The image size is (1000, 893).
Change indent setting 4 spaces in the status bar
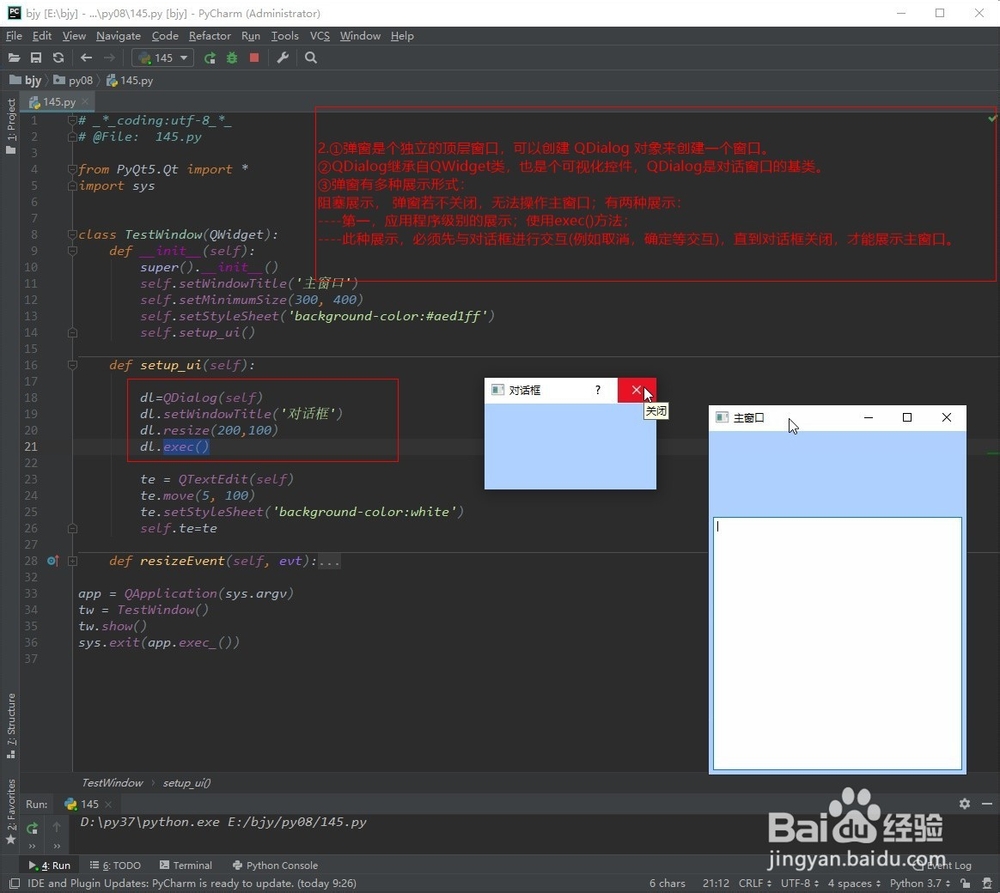click(855, 883)
